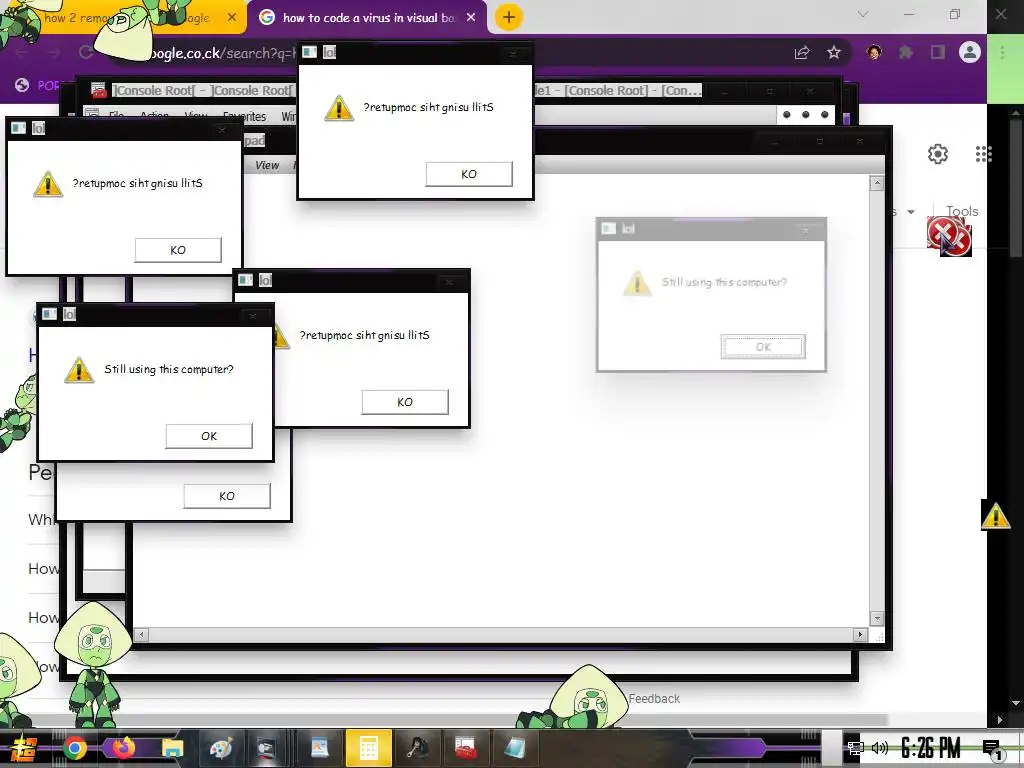Viewport: 1024px width, 768px height.
Task: Open the Favorites menu in Console Root
Action: (244, 116)
